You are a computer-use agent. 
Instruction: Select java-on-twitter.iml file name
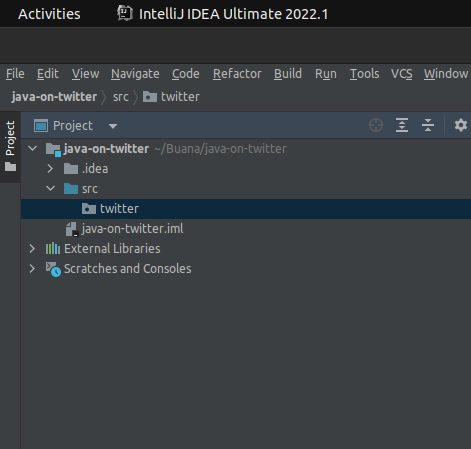[x=132, y=229]
